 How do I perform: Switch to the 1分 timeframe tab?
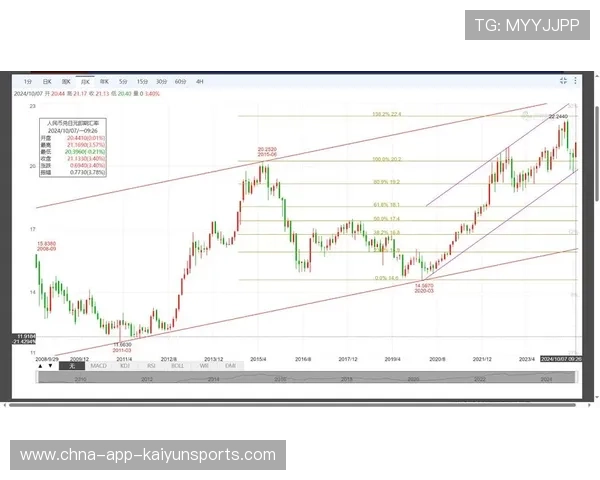[x=28, y=80]
